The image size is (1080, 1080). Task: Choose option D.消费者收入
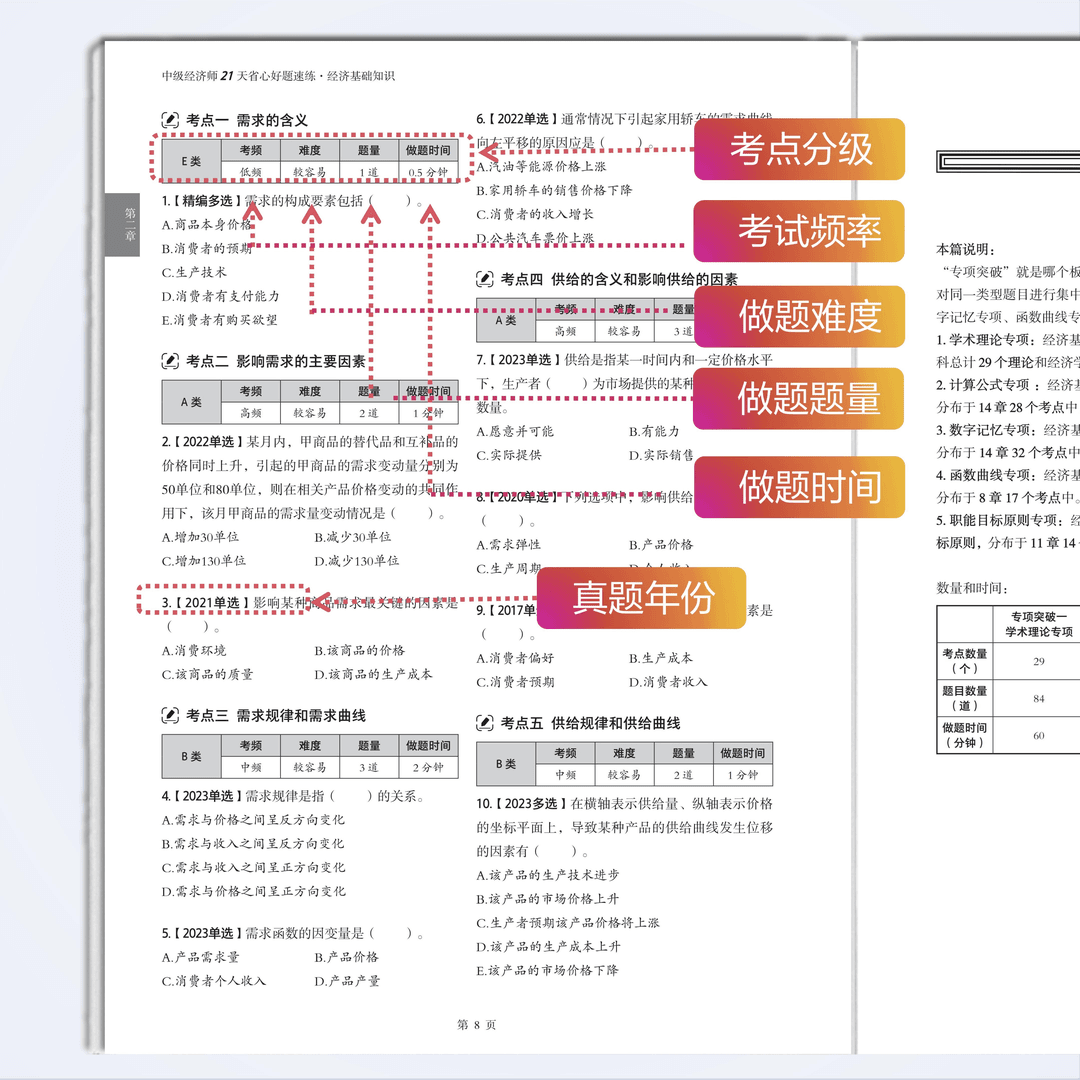click(x=668, y=682)
